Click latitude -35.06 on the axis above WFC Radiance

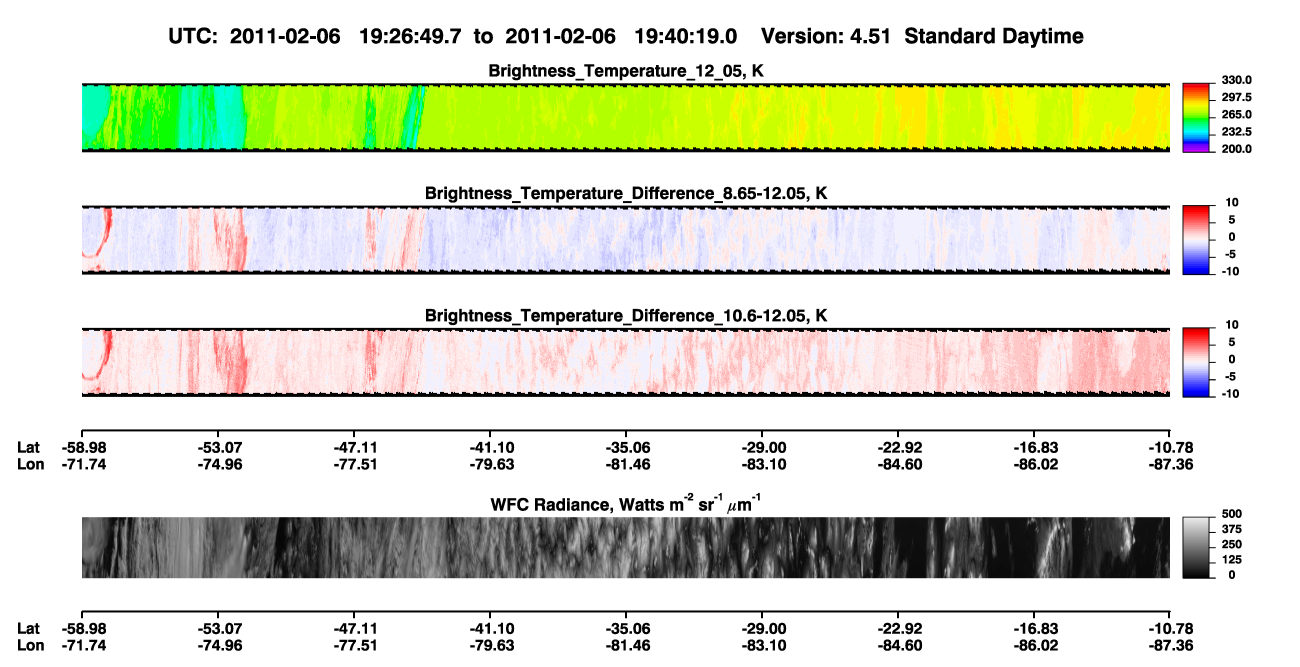626,447
